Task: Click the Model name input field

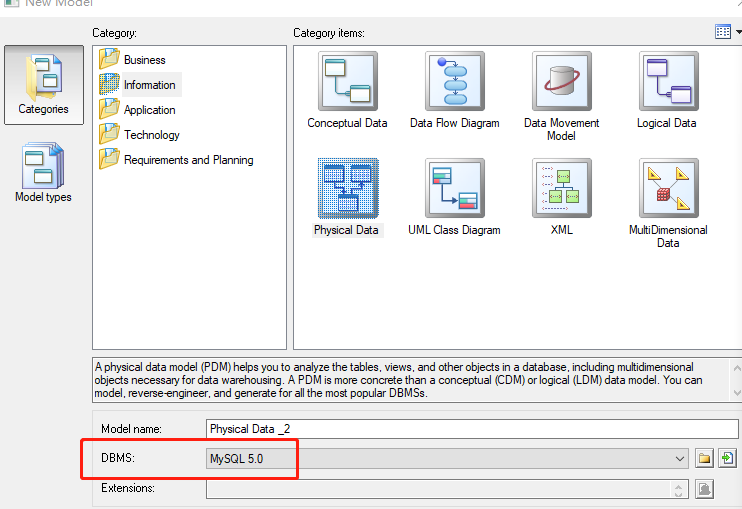Action: tap(472, 429)
